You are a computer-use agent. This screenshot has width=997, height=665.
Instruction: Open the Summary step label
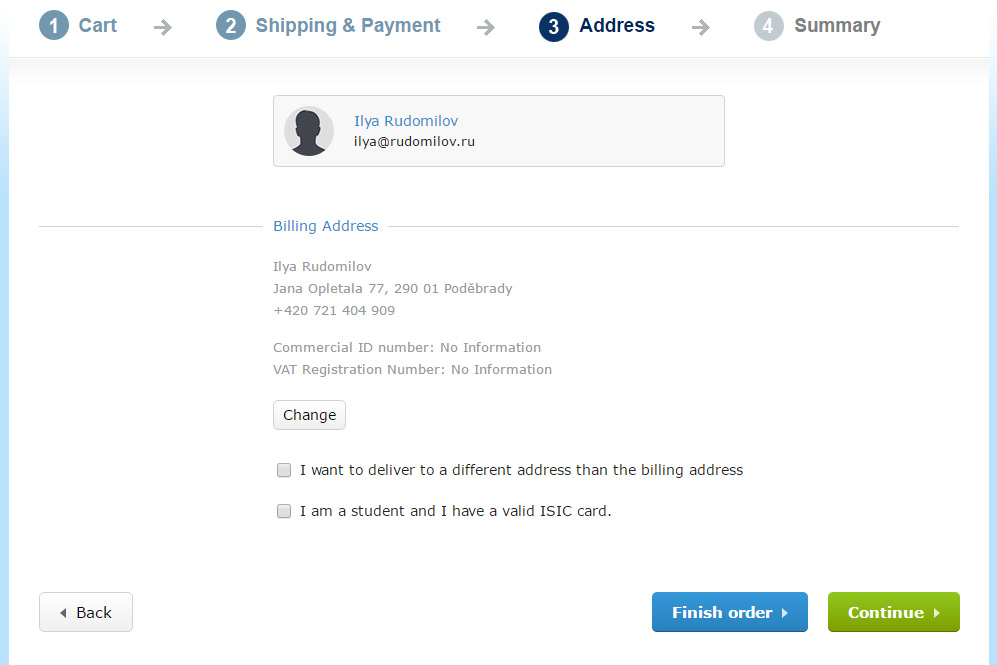(837, 25)
